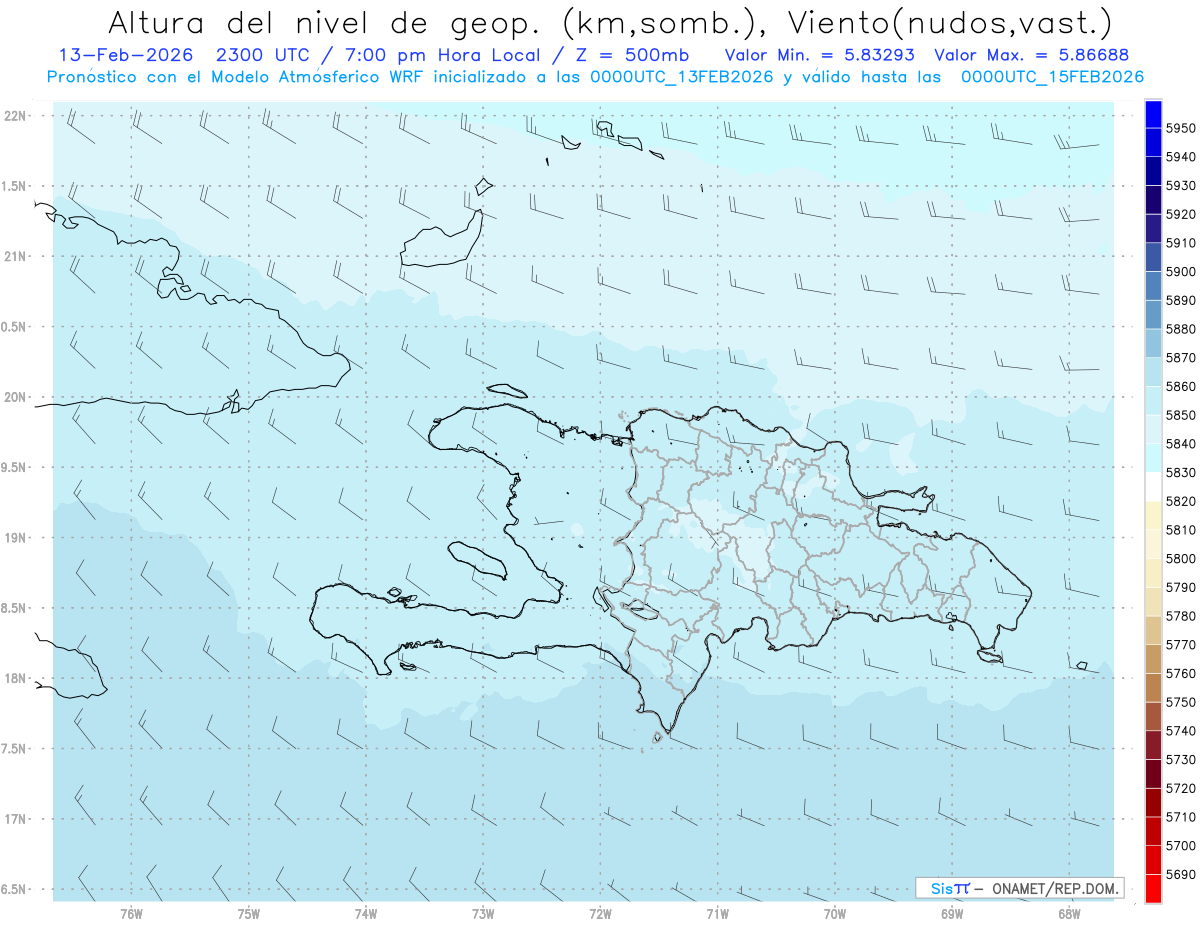Click the latitude label 19N
This screenshot has width=1200, height=927.
coord(16,538)
